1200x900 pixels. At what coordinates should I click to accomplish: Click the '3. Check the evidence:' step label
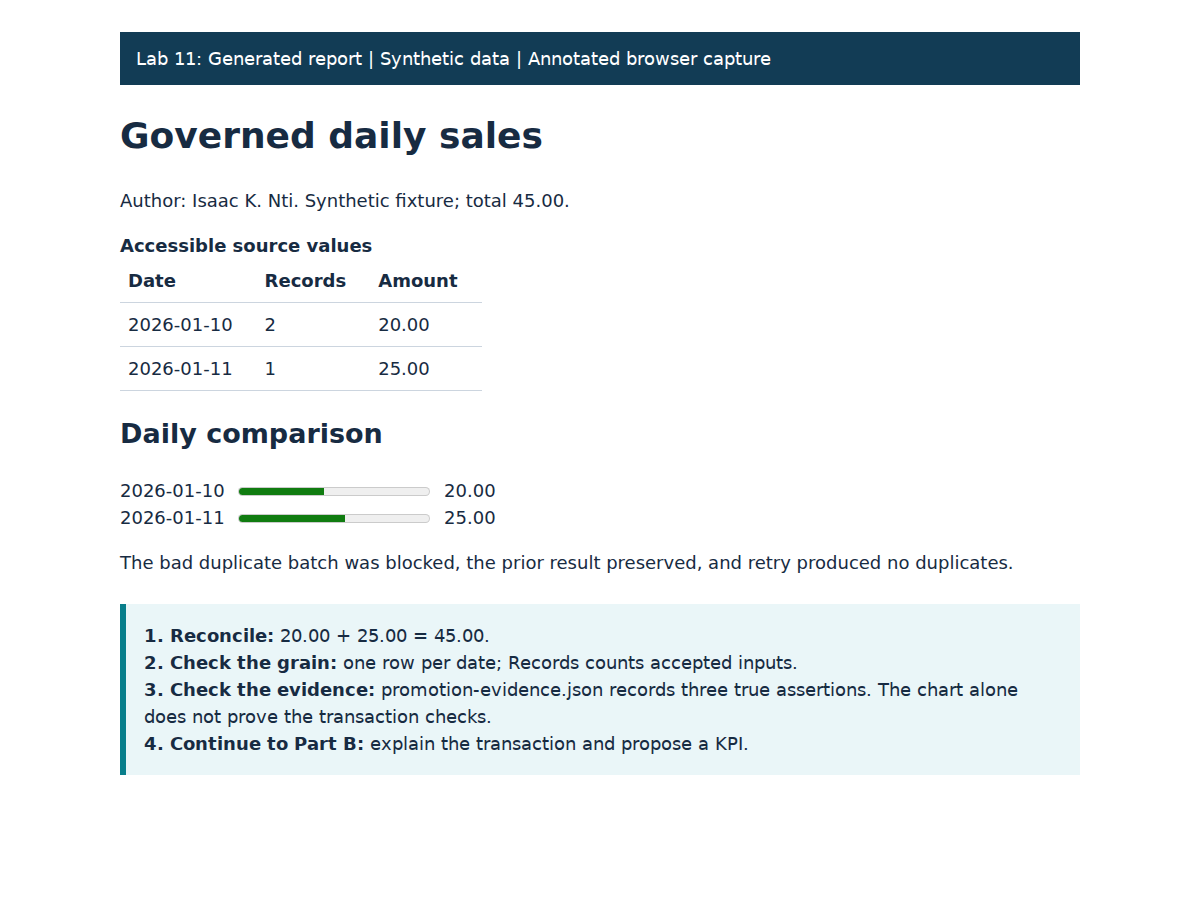[x=259, y=690]
